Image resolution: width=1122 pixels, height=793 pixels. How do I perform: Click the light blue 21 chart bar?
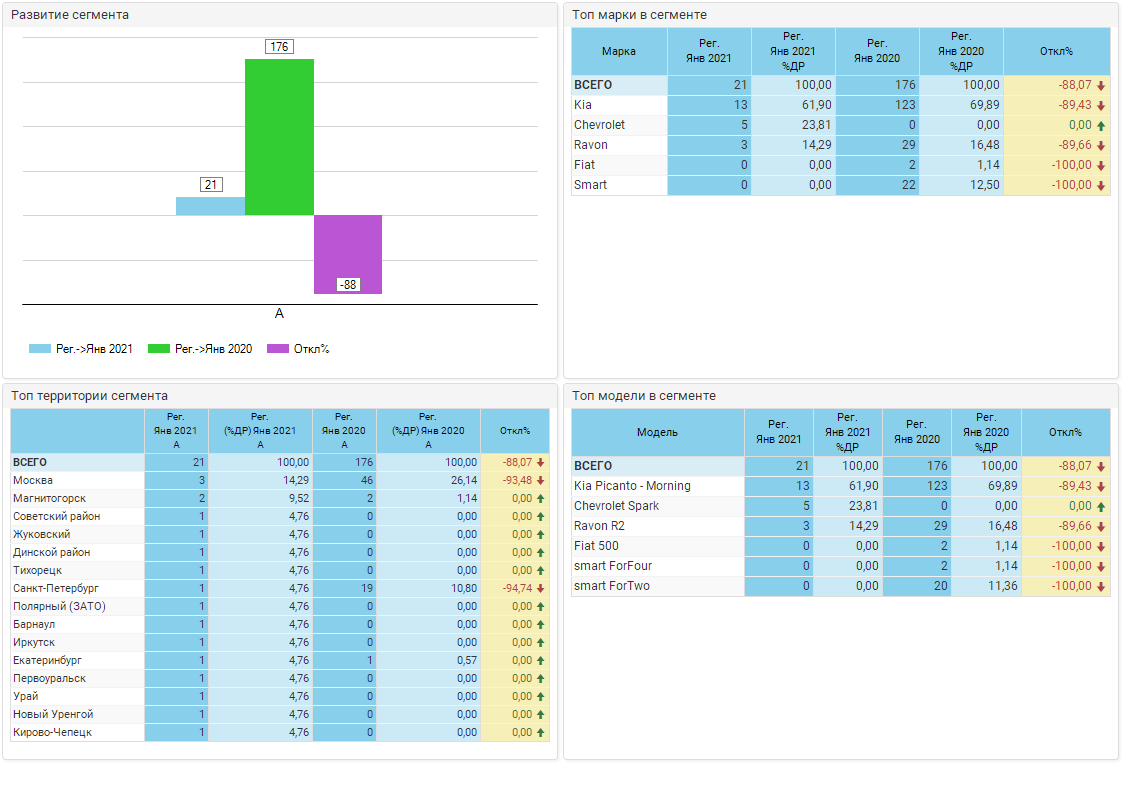click(210, 206)
